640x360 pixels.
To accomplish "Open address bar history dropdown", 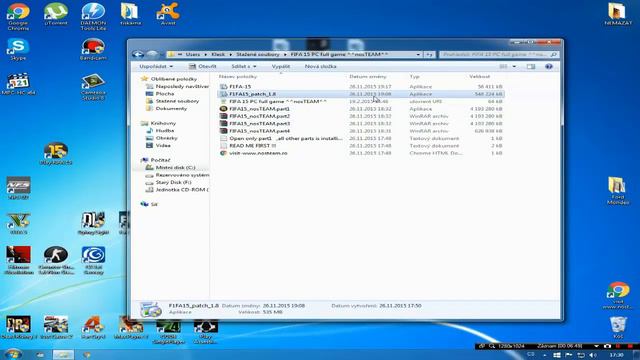I will tap(418, 54).
